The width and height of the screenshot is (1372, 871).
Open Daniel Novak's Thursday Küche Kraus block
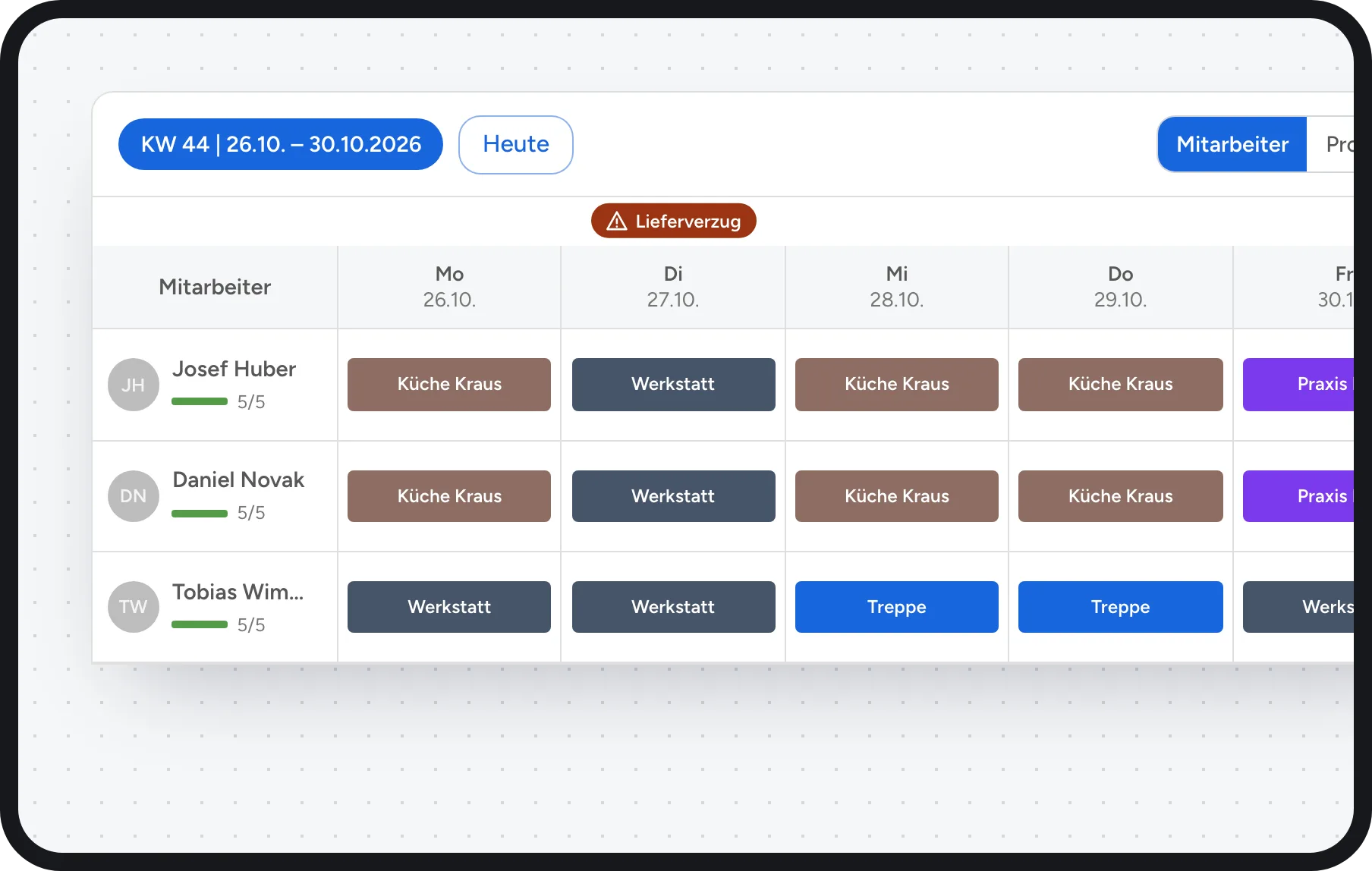pos(1121,496)
